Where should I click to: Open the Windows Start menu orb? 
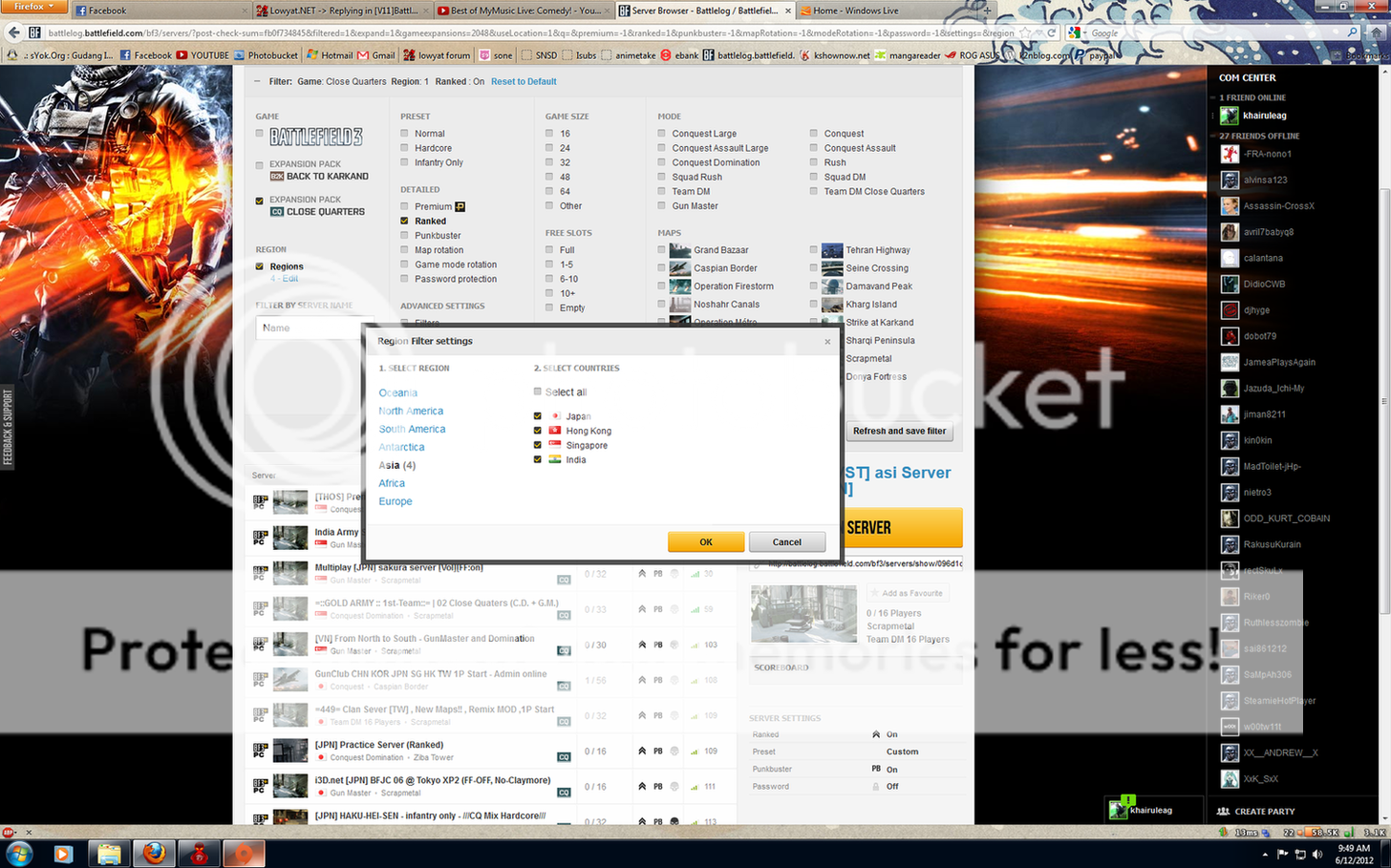(x=19, y=853)
